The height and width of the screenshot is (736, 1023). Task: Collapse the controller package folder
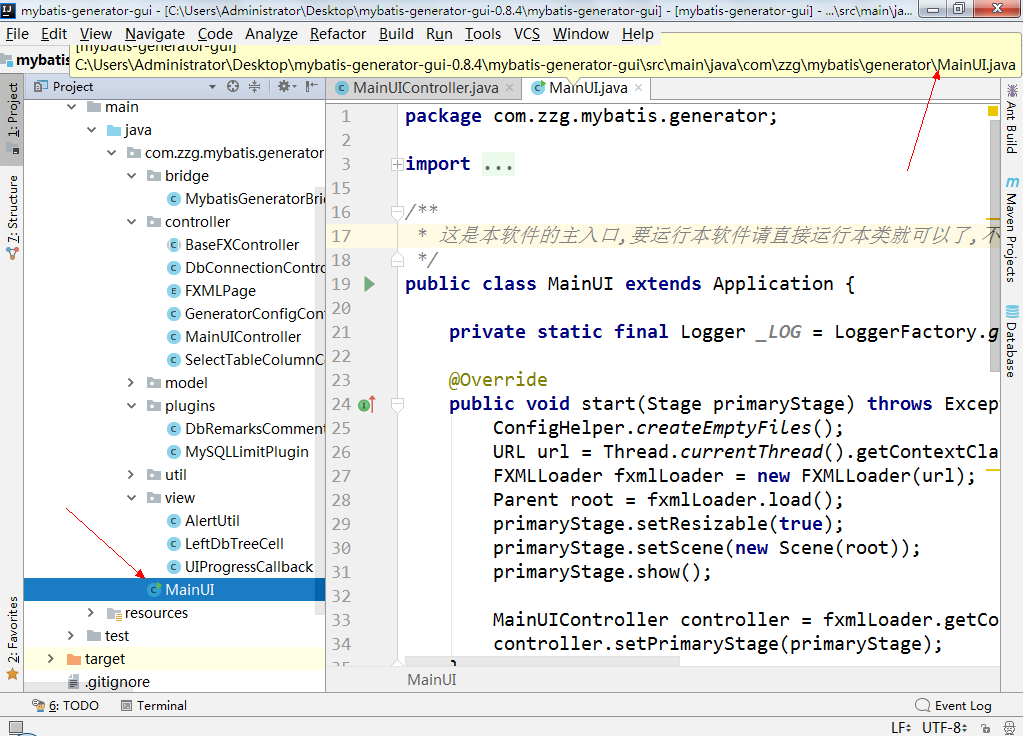132,222
